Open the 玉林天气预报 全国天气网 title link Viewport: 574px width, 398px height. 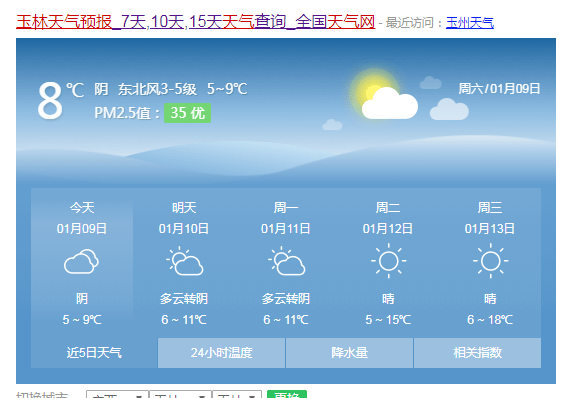coord(195,22)
